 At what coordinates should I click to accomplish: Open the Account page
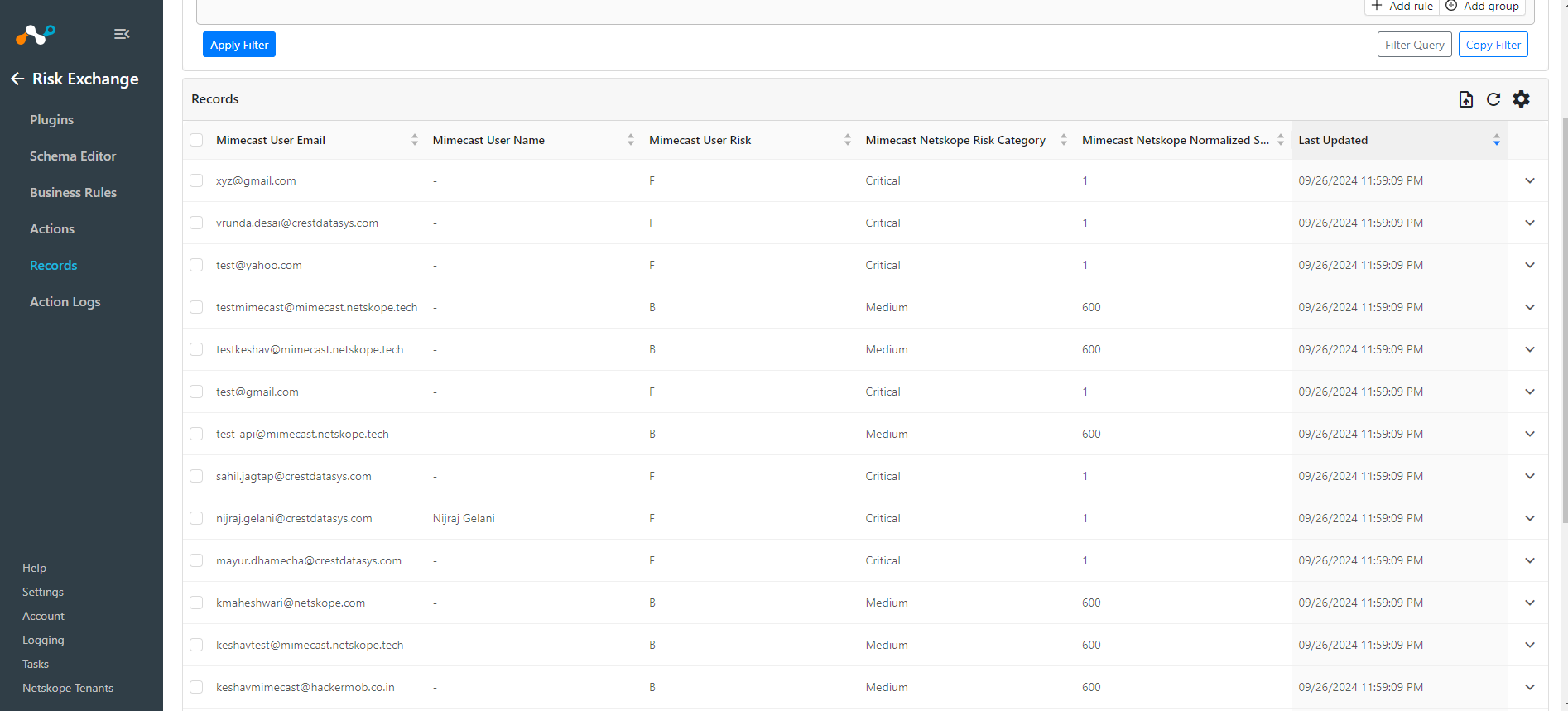[43, 616]
